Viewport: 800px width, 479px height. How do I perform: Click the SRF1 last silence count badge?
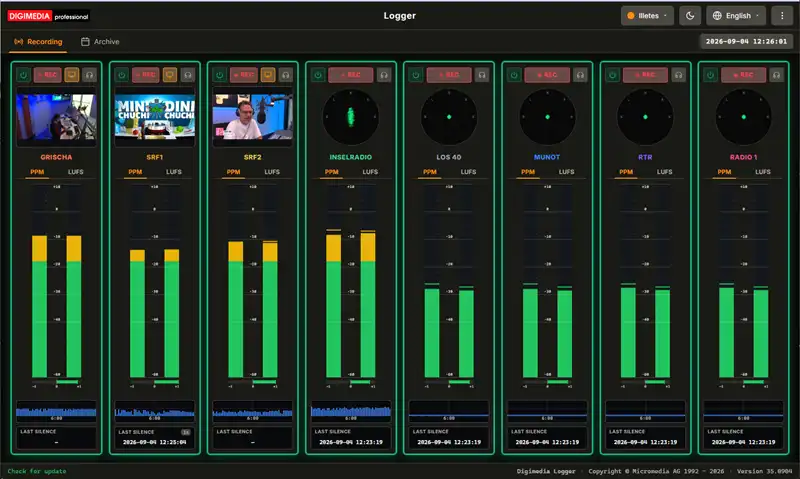[186, 432]
